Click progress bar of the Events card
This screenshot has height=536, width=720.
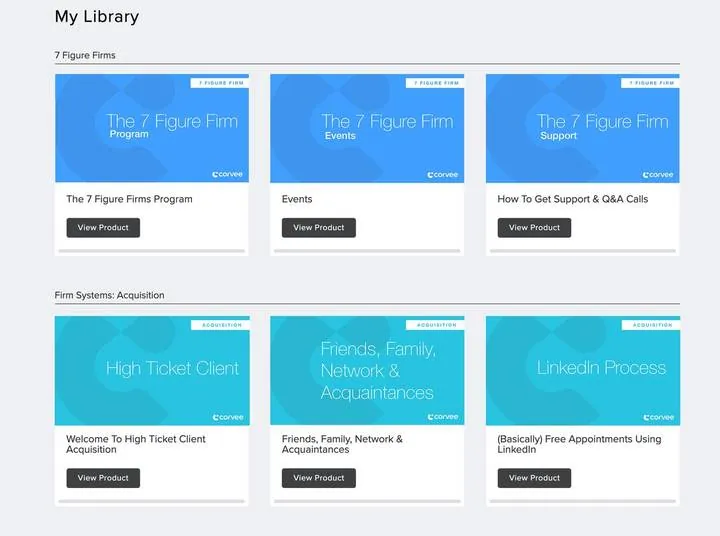coord(367,251)
